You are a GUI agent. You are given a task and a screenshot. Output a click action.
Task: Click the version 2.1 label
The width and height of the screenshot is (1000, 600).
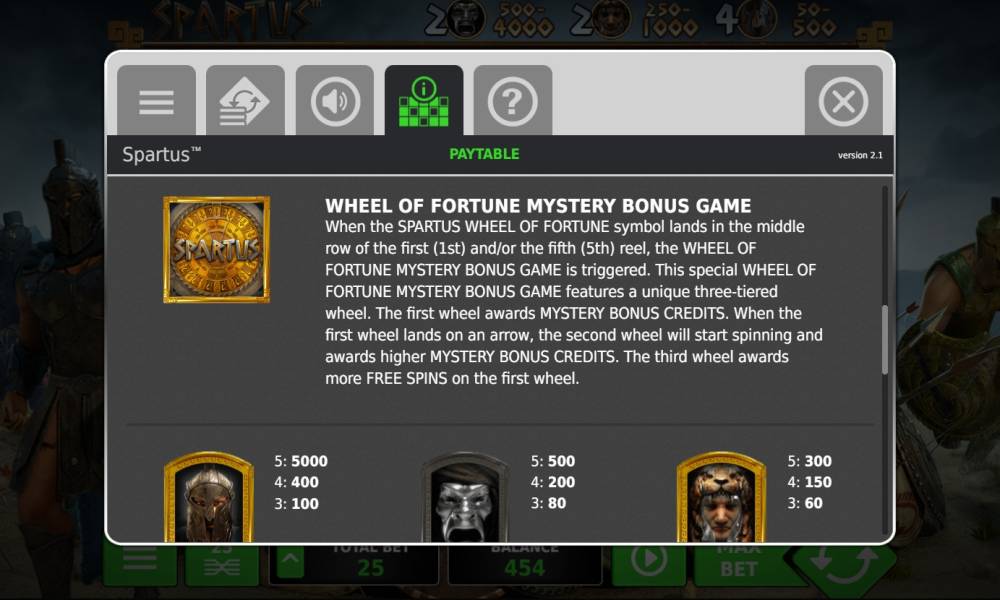coord(860,155)
